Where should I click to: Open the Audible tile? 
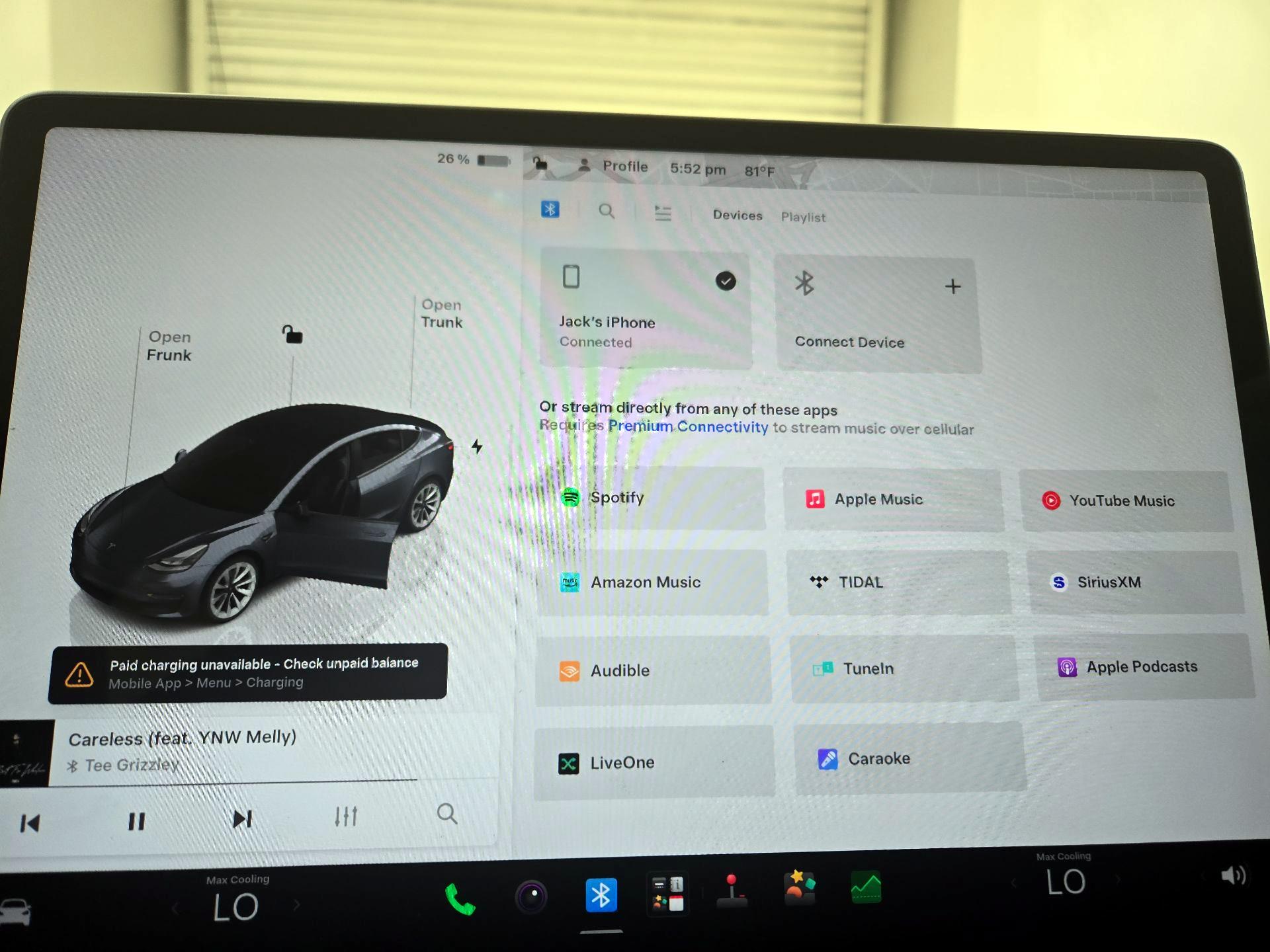[x=654, y=671]
